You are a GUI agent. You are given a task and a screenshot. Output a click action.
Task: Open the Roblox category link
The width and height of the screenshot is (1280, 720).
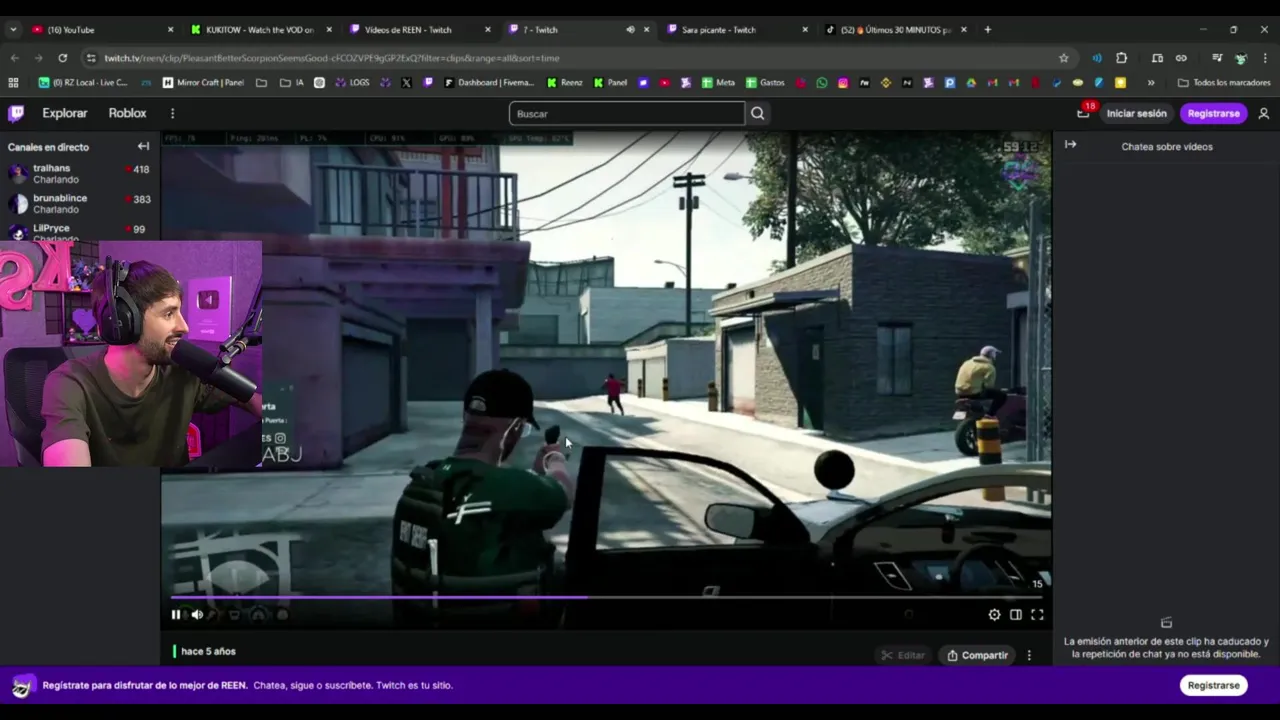pos(127,113)
